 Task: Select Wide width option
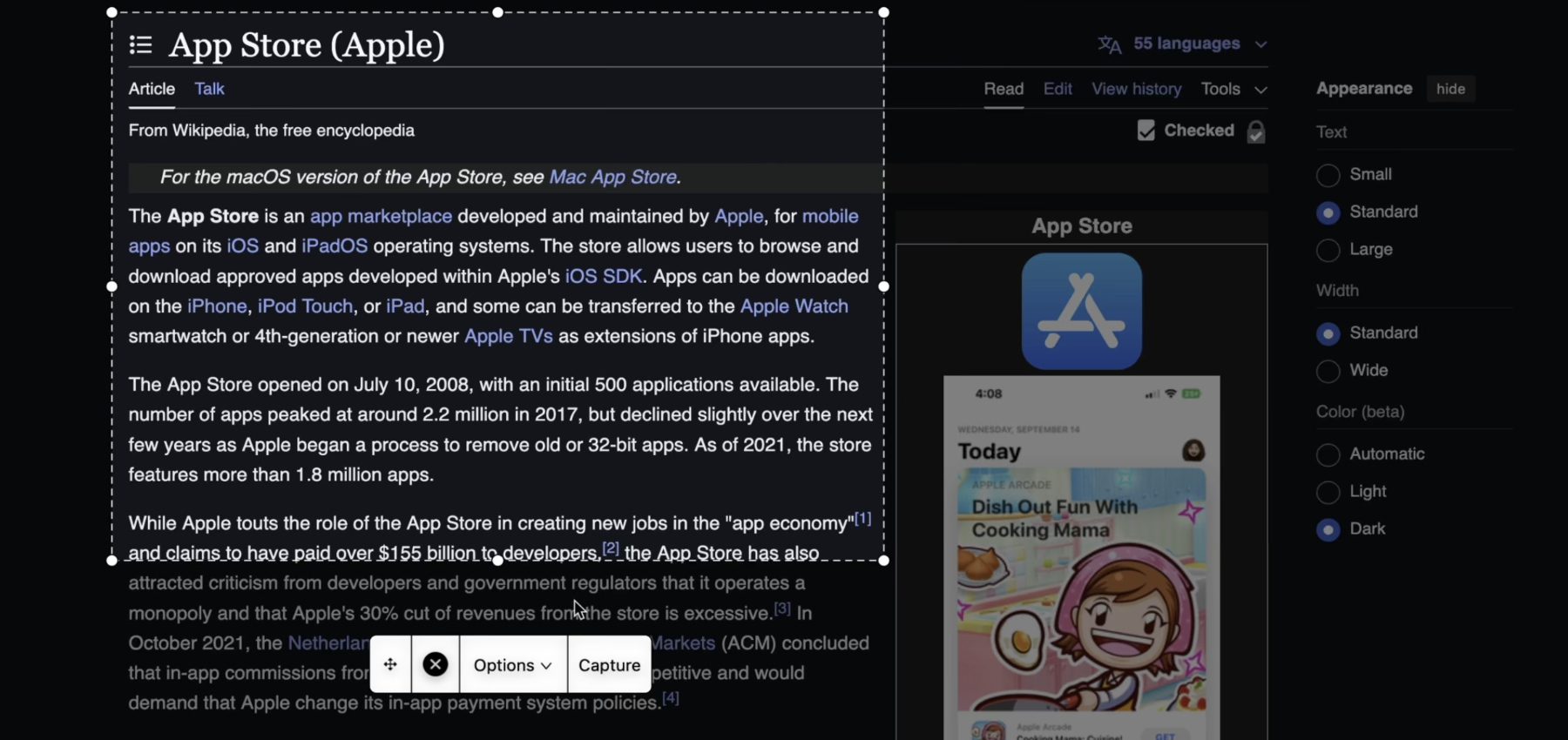click(x=1328, y=371)
